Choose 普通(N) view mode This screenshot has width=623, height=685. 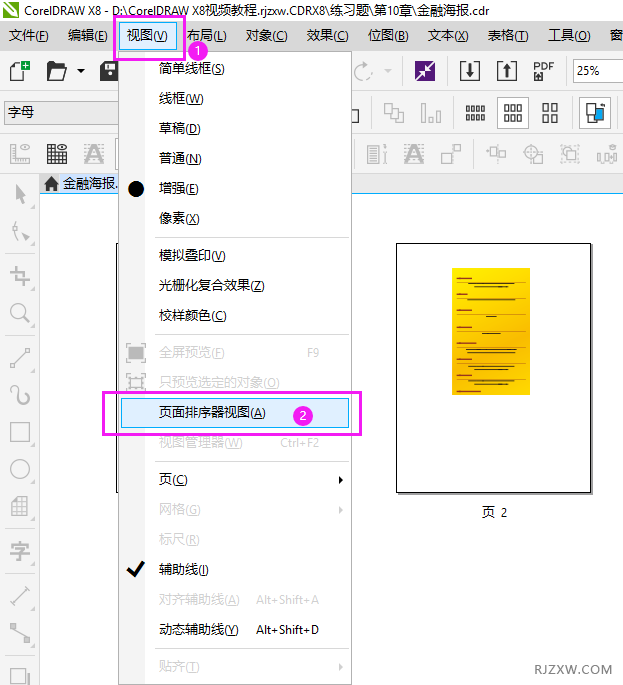(x=235, y=159)
